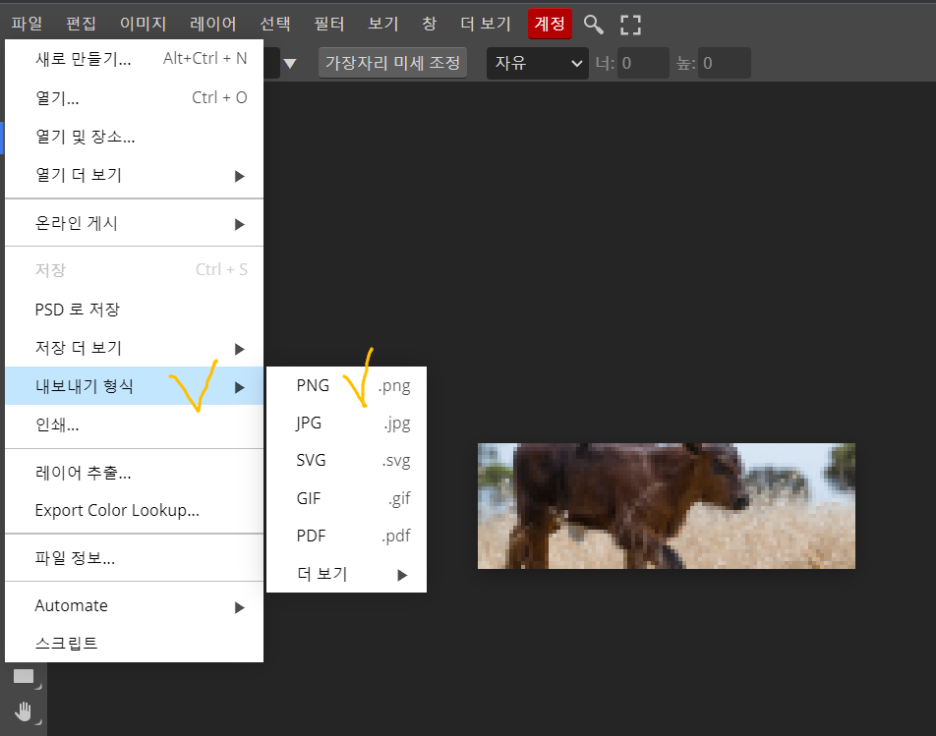
Task: Open the 창 menu
Action: click(429, 24)
